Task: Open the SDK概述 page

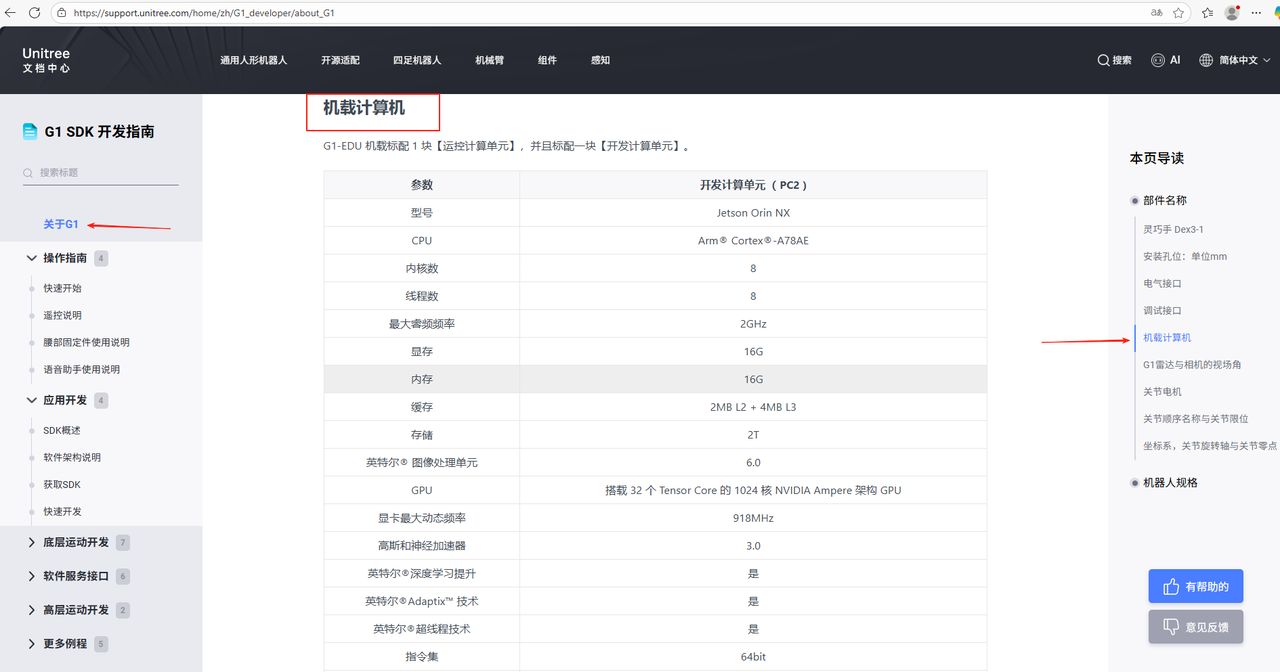Action: (62, 430)
